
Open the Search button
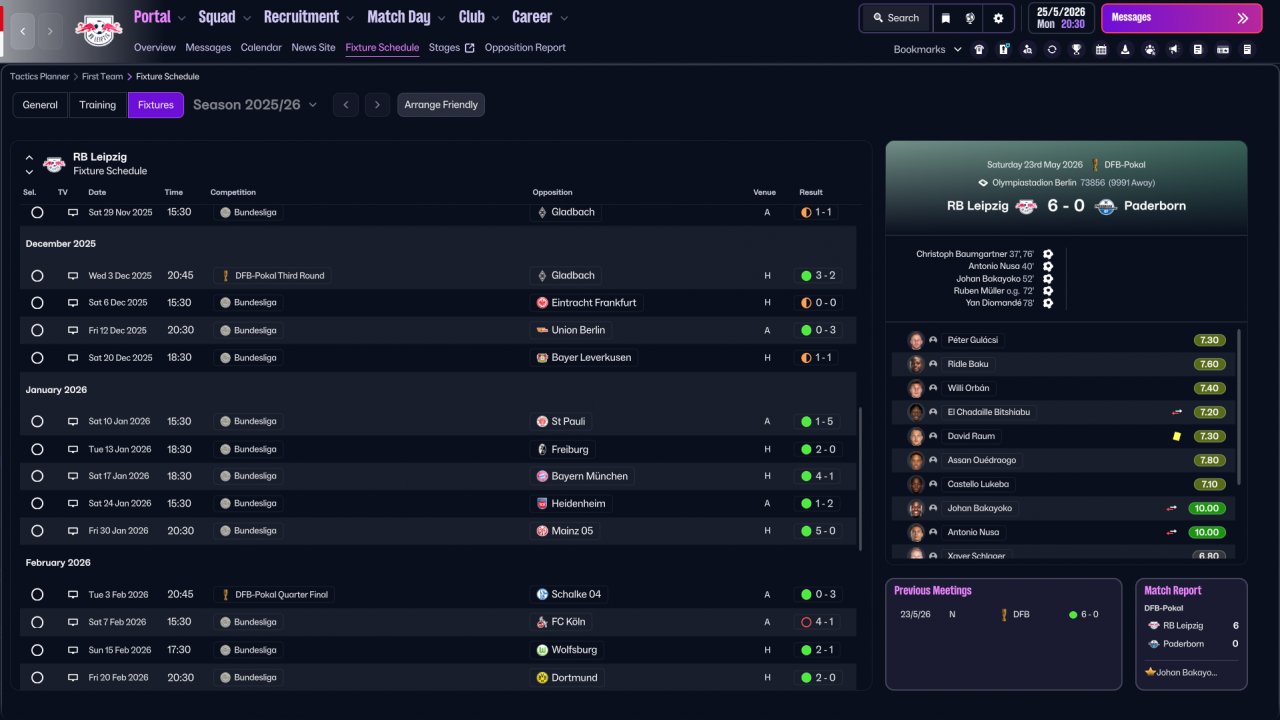tap(895, 18)
